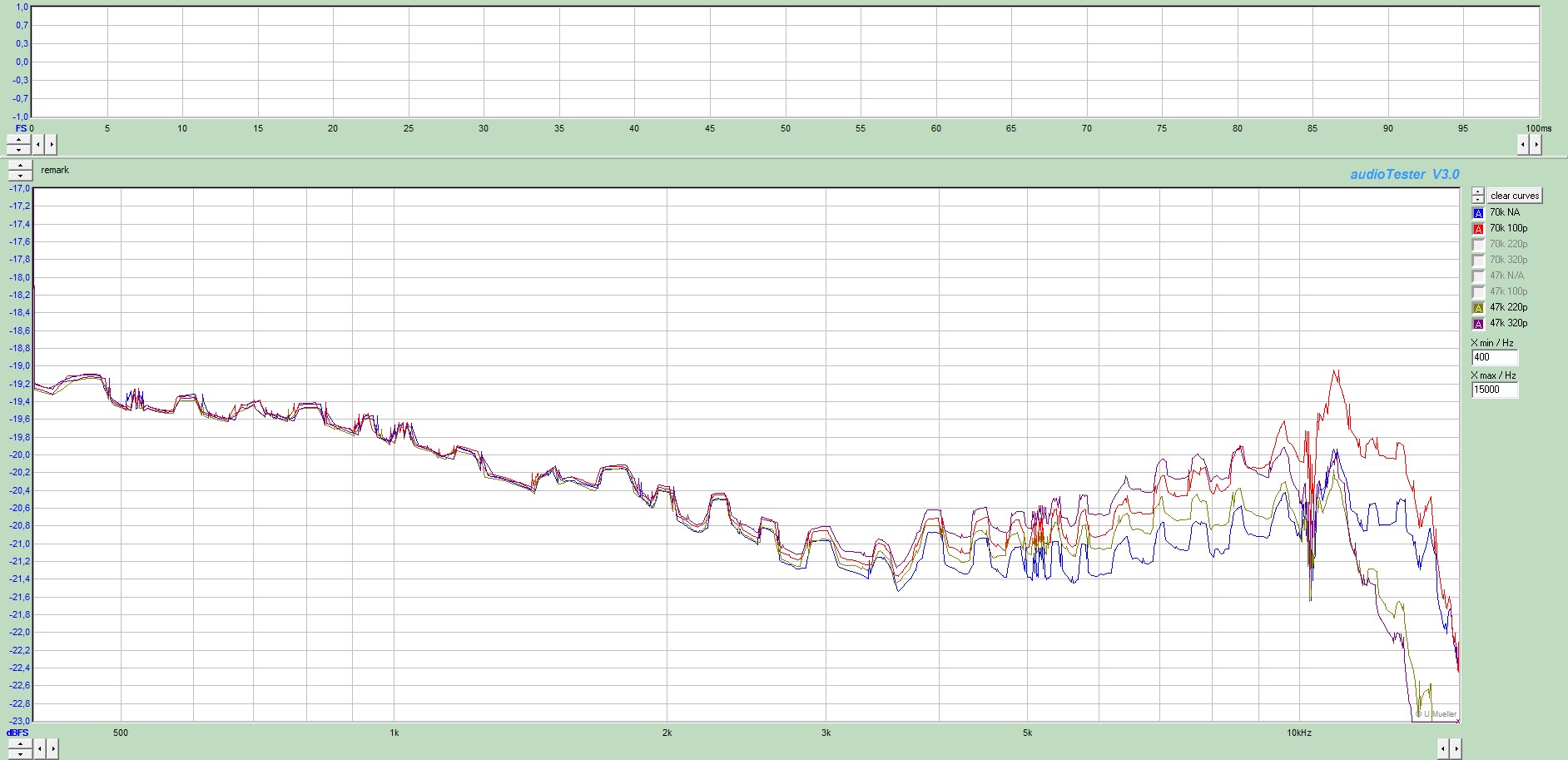
Task: Click the X max / Hz field
Action: (1494, 390)
